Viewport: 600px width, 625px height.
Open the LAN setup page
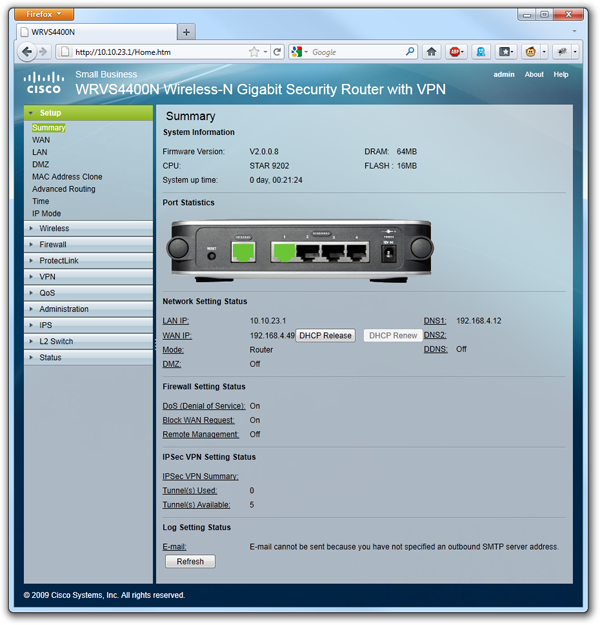(39, 152)
